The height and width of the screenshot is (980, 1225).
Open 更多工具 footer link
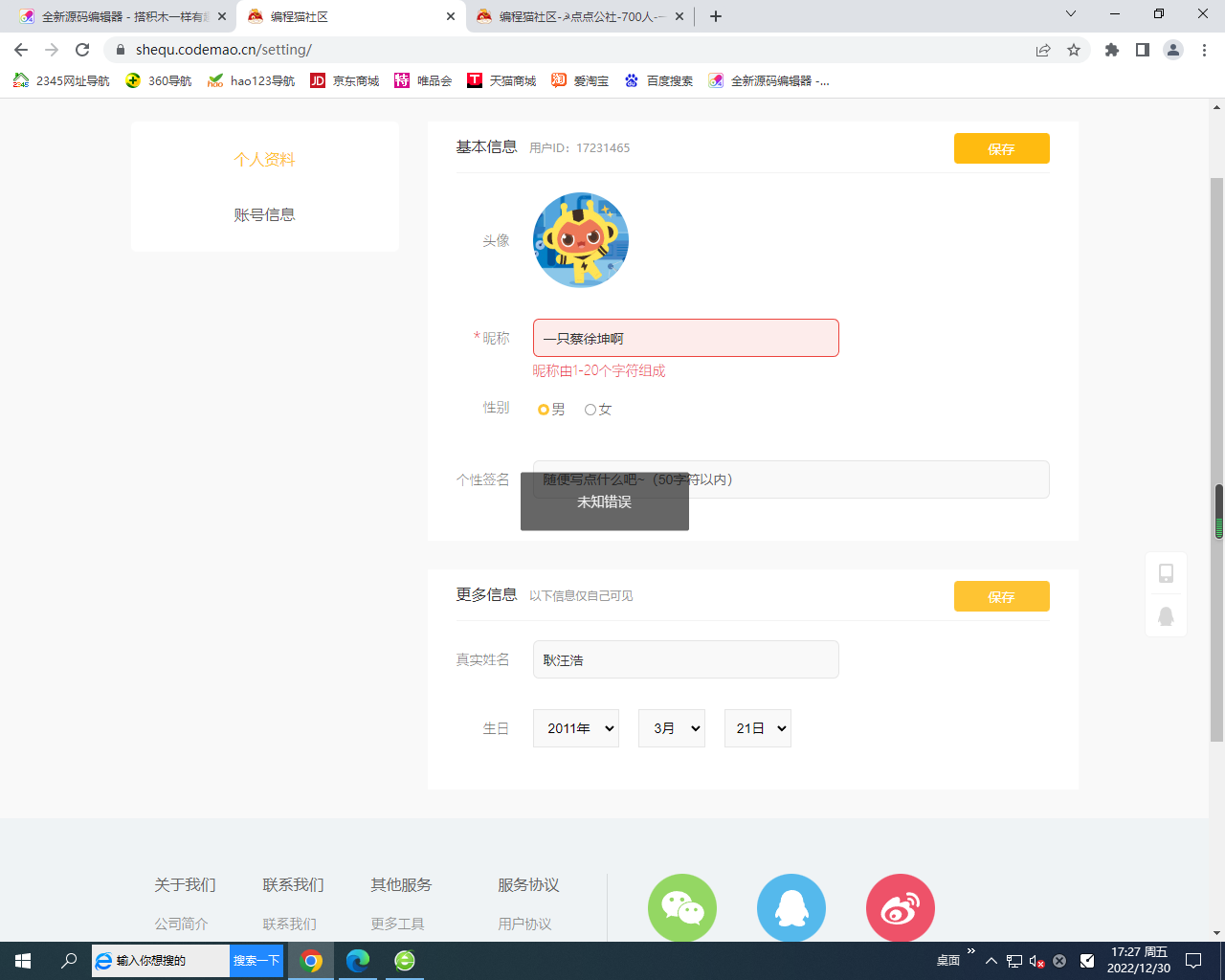coord(398,924)
